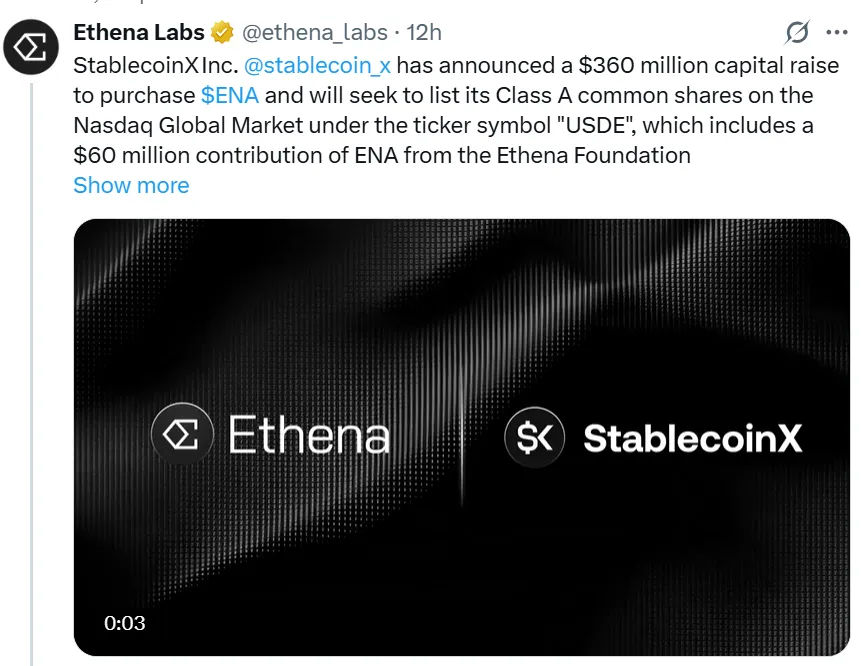The image size is (864, 666).
Task: Open the three-dot more options menu
Action: coord(836,33)
